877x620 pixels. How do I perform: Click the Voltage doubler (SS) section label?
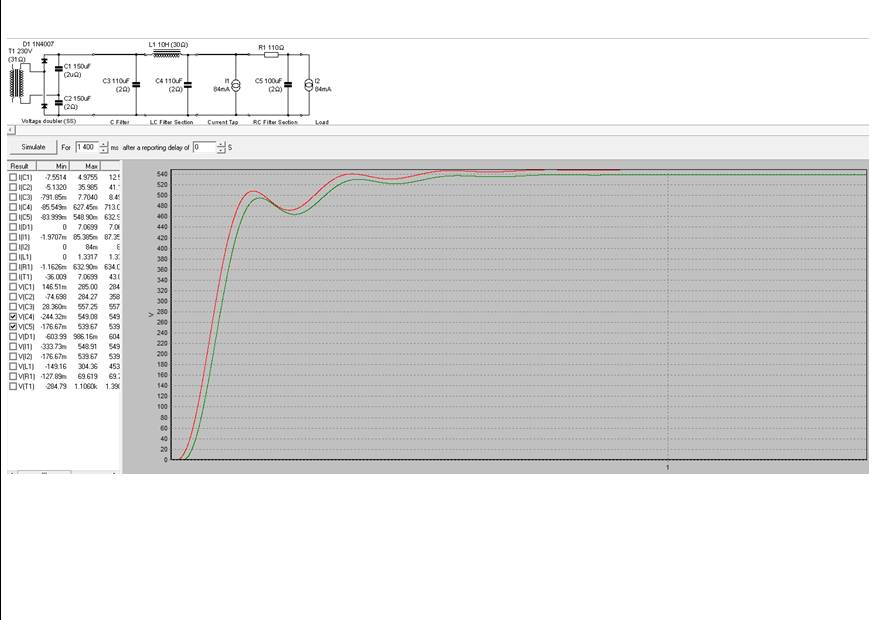tap(49, 121)
